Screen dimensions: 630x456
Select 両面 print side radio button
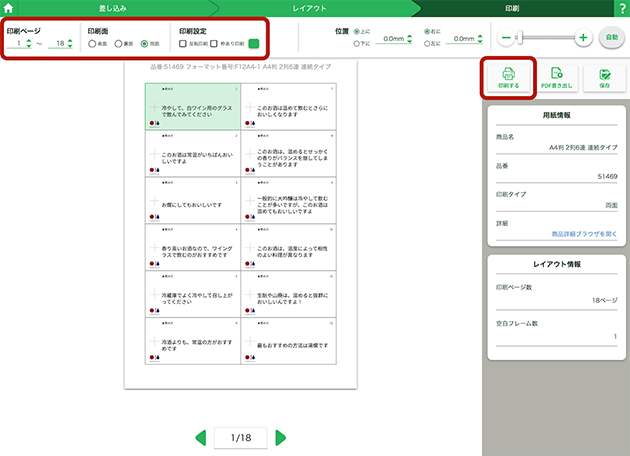pyautogui.click(x=145, y=44)
